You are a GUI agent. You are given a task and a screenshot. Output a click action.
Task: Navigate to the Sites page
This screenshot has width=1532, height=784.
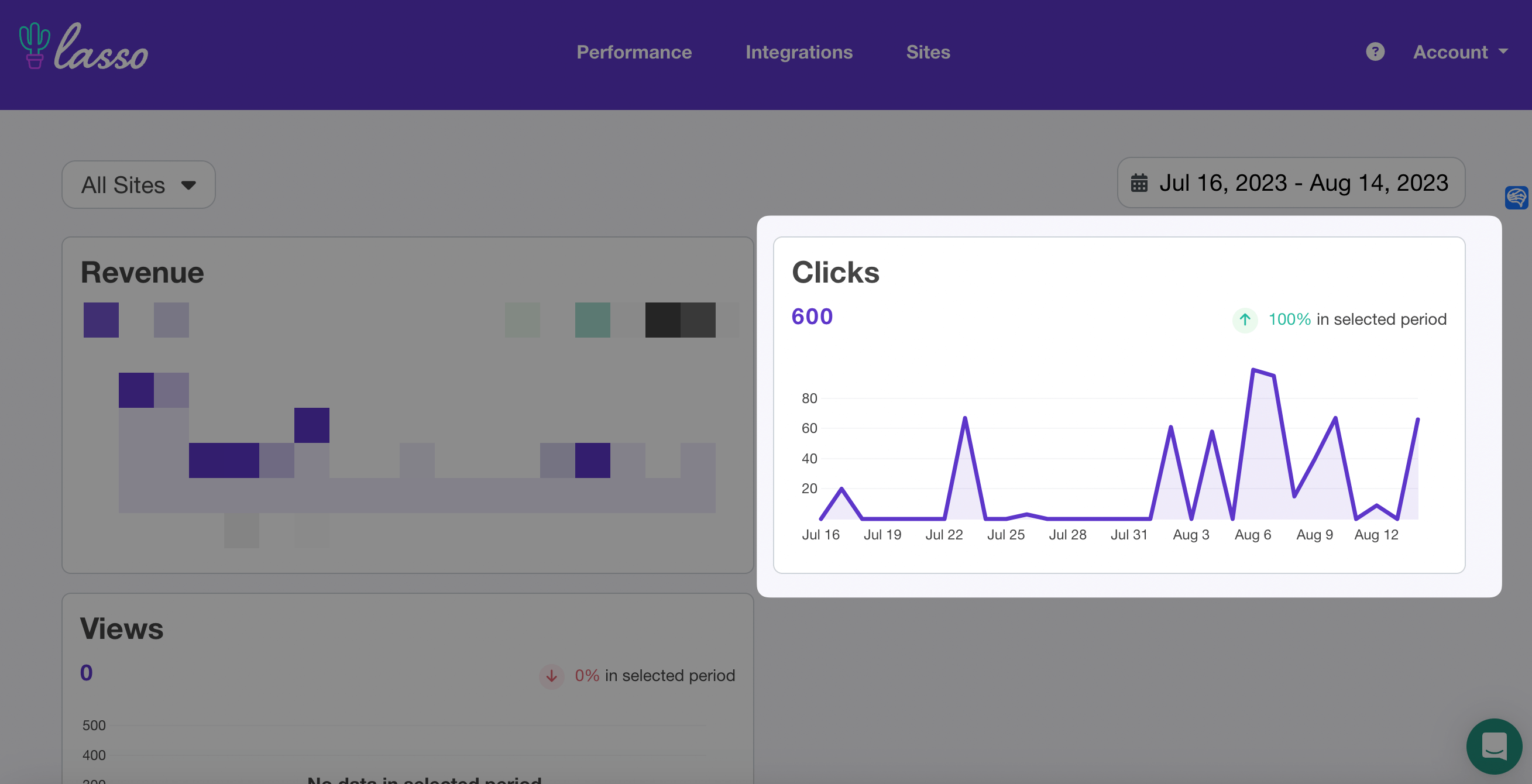[928, 52]
